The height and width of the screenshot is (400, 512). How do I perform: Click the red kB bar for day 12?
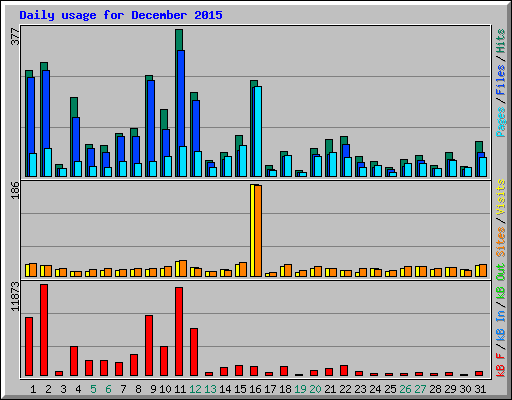tap(194, 352)
